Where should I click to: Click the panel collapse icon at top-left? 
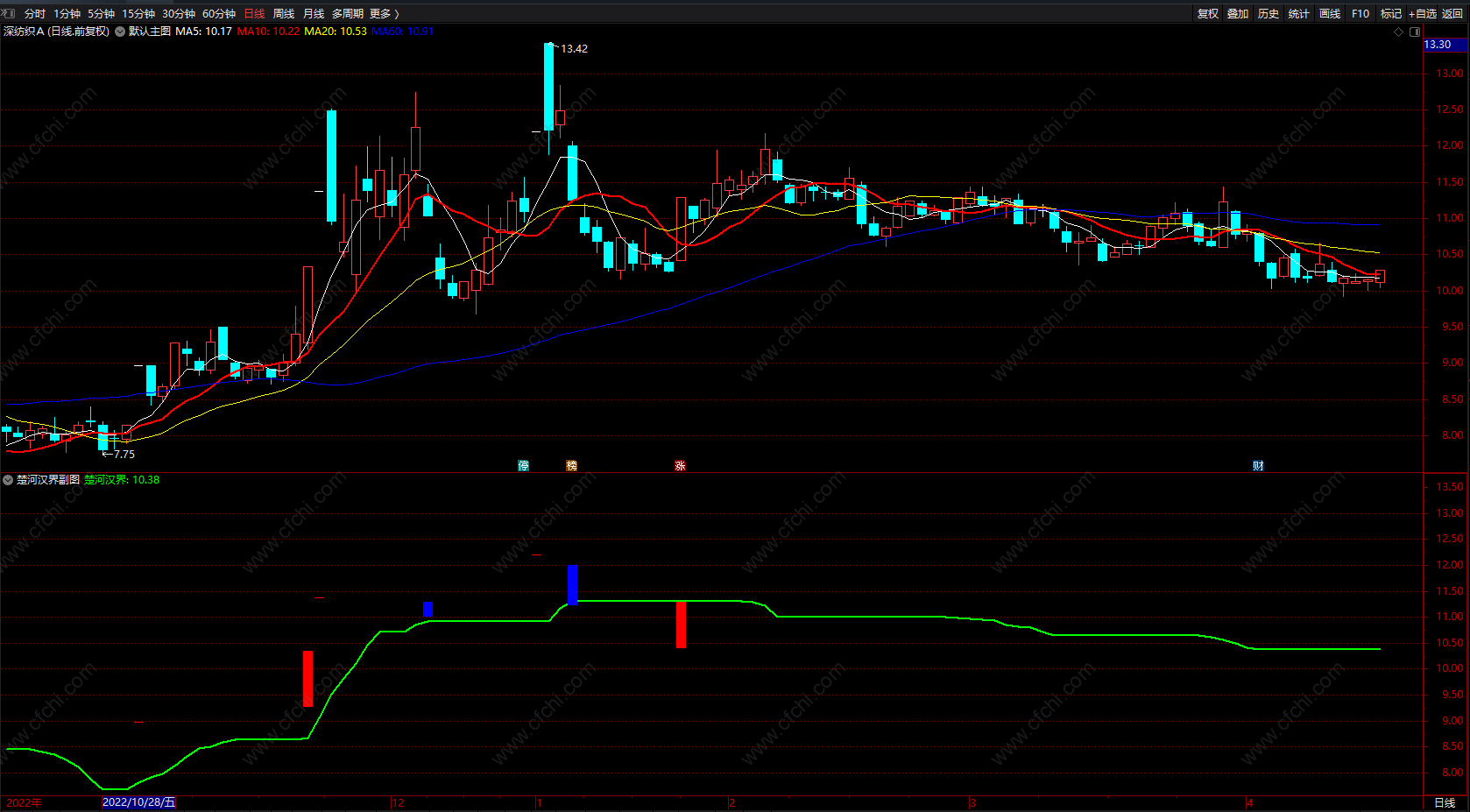pos(9,13)
